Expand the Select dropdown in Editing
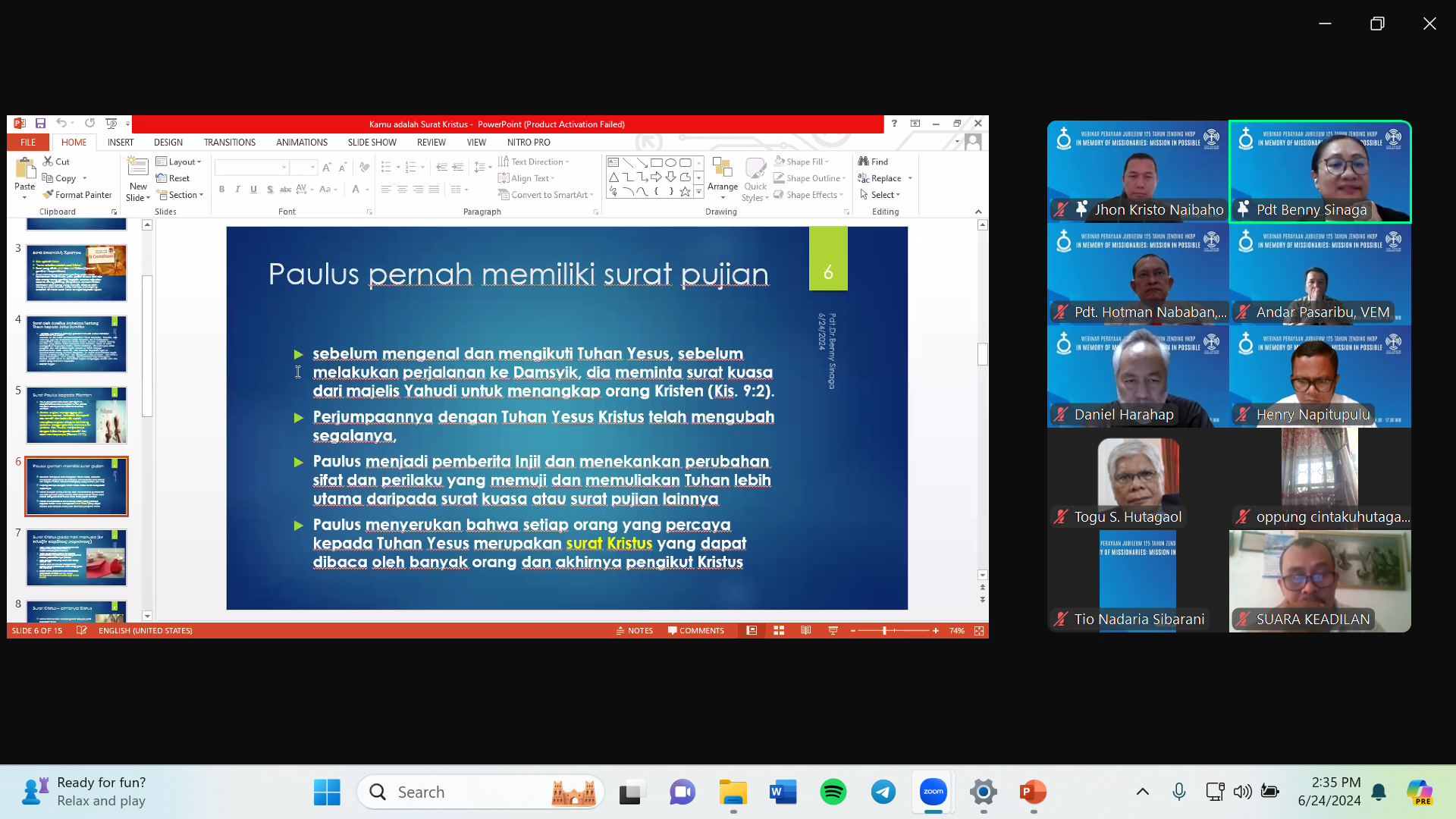1456x819 pixels. pyautogui.click(x=880, y=195)
